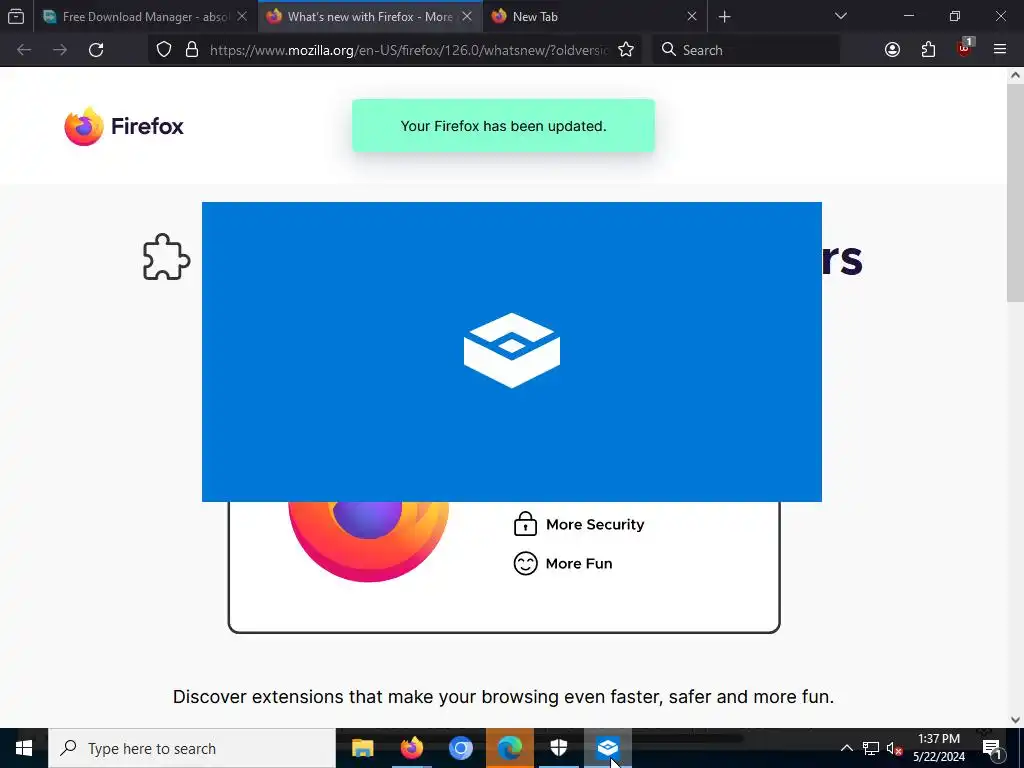
Task: Click the Windows Sandbox splash screen
Action: pyautogui.click(x=512, y=352)
